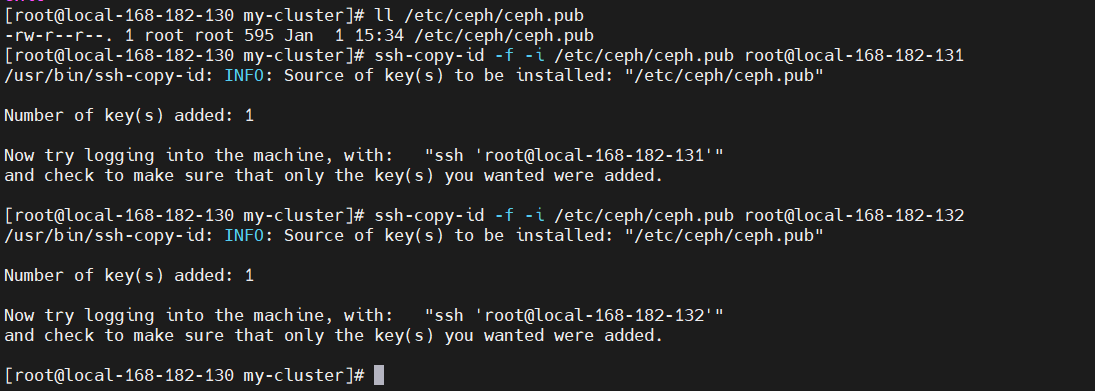Click the ceph.pub file listing with permissions
Screen dimensions: 1095x391
coord(299,36)
